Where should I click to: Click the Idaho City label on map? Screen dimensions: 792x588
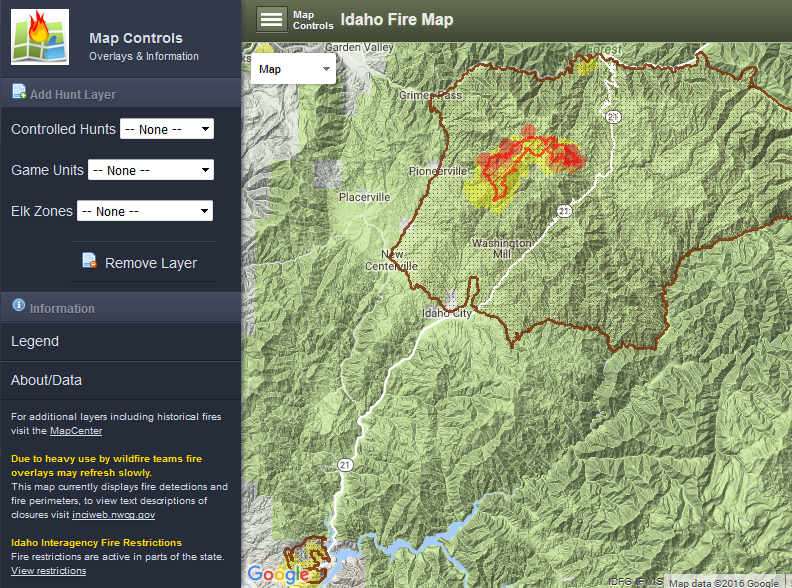click(x=447, y=313)
